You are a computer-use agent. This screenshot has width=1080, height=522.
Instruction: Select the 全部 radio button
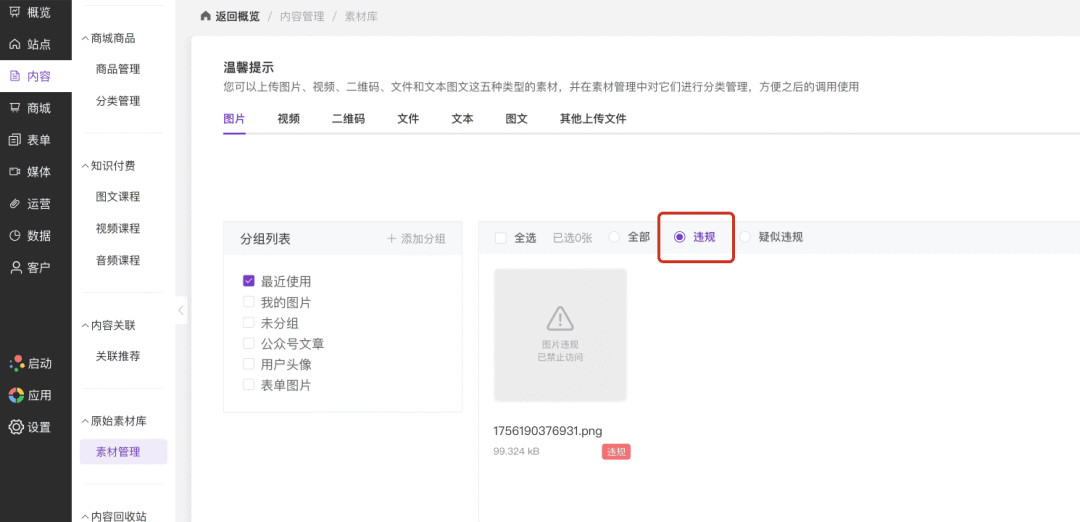click(x=614, y=237)
